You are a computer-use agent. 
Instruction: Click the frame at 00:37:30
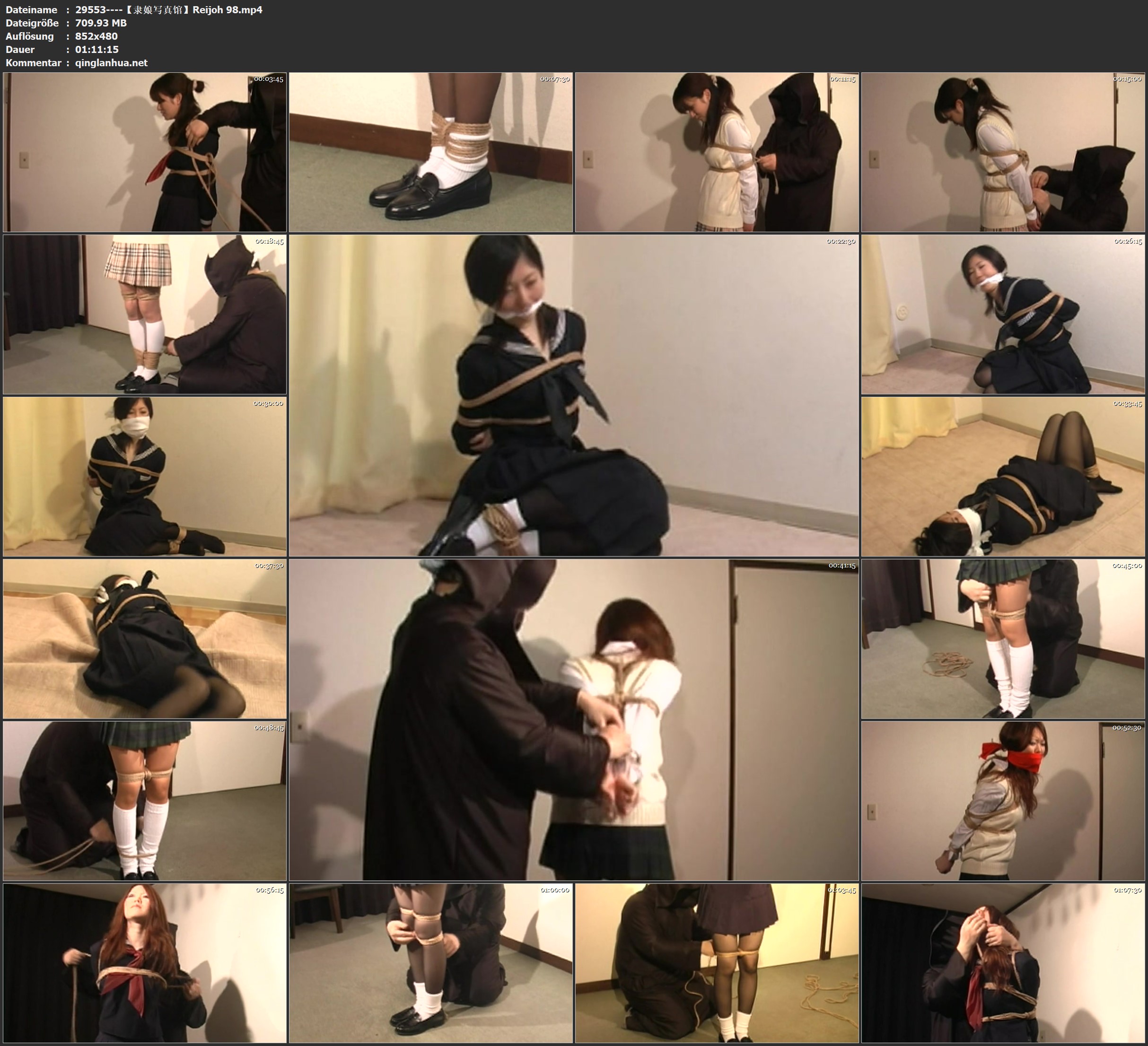point(145,638)
